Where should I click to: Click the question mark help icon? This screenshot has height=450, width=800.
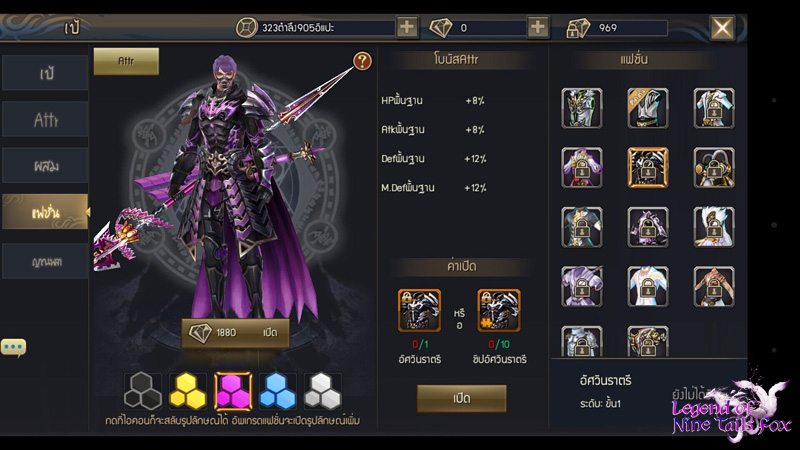pos(362,61)
